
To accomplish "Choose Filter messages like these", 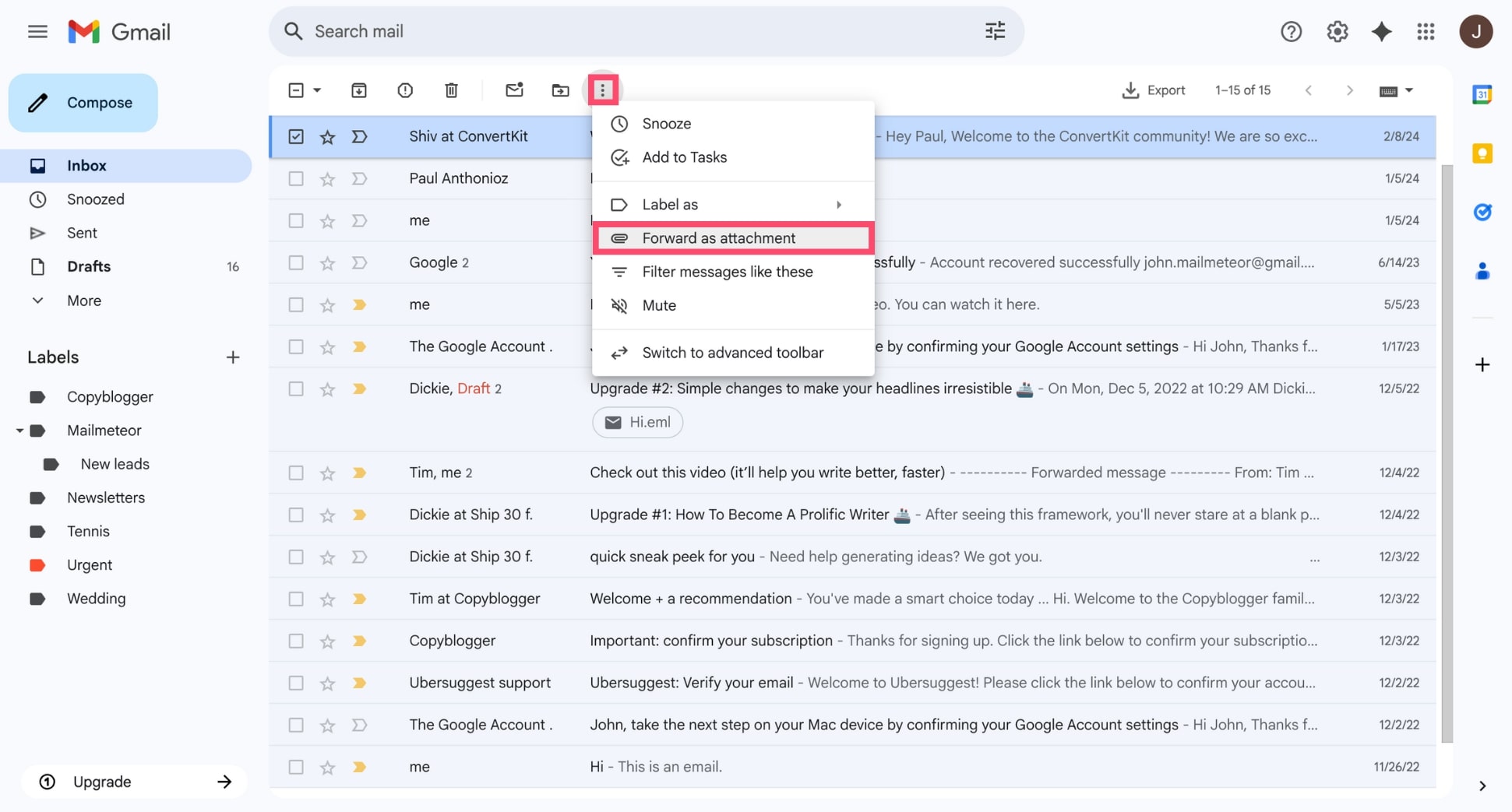I will click(x=732, y=272).
